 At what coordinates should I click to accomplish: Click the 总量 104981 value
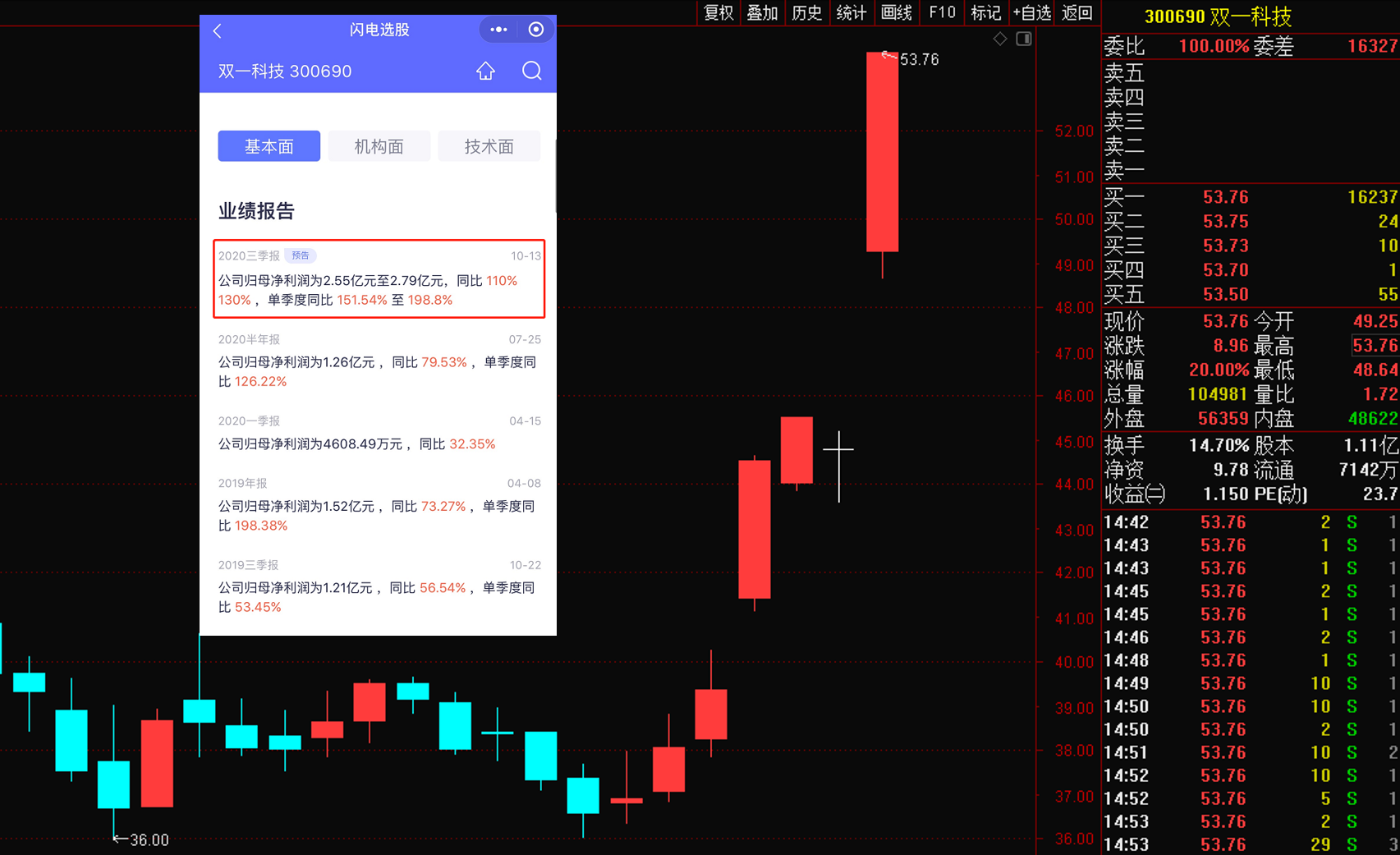click(x=1219, y=394)
